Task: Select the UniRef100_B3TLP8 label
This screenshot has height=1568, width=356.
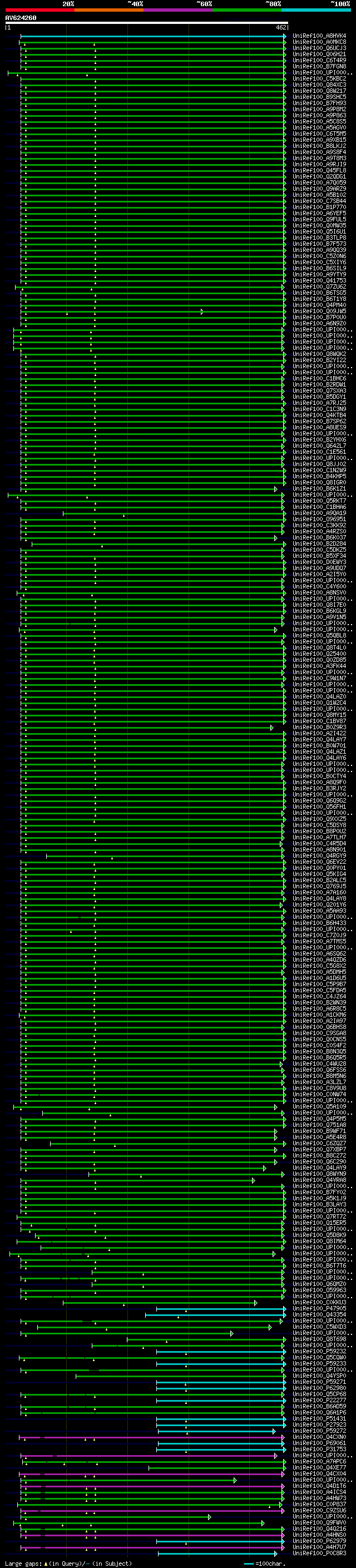Action: 319,238
